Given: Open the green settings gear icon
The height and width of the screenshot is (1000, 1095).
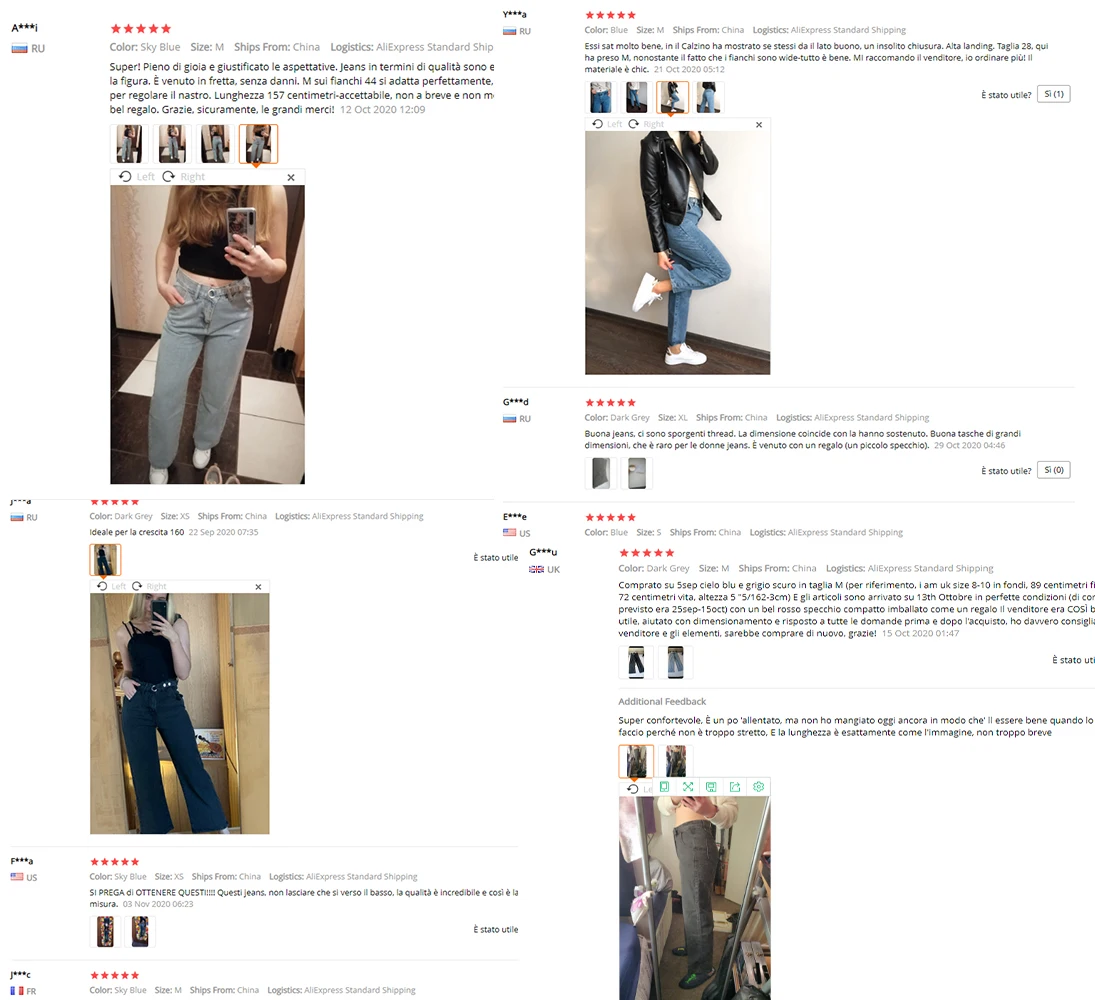Looking at the screenshot, I should pyautogui.click(x=758, y=787).
